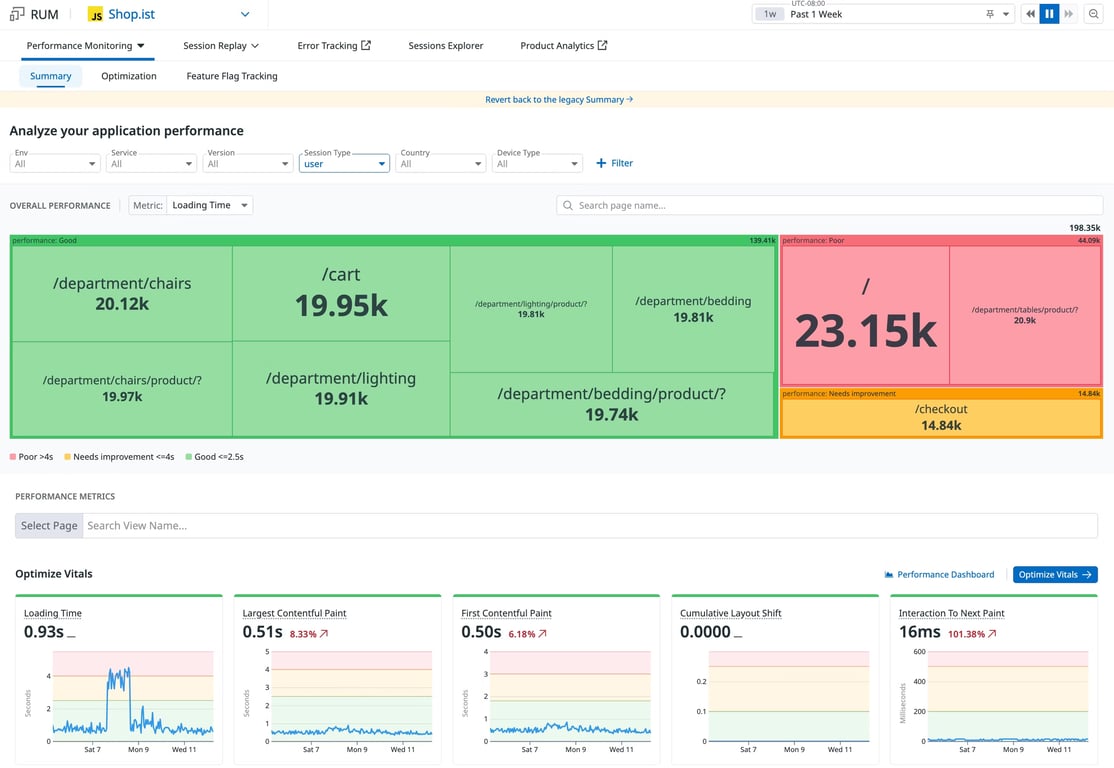Open the Session Type dropdown
The image size is (1114, 768).
(344, 163)
